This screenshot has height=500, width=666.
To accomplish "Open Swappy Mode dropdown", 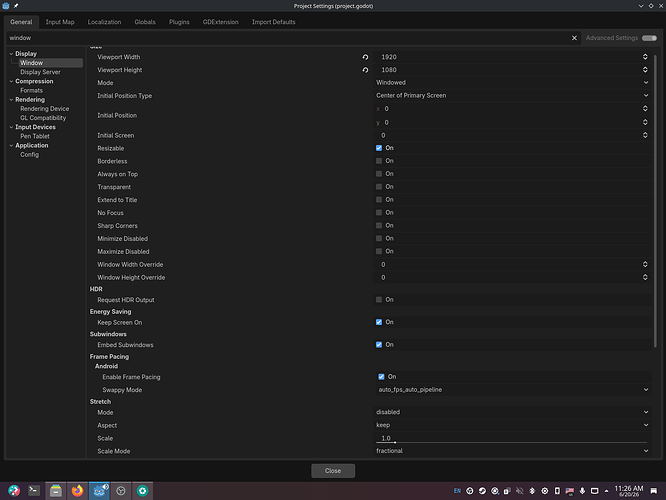I will click(513, 390).
